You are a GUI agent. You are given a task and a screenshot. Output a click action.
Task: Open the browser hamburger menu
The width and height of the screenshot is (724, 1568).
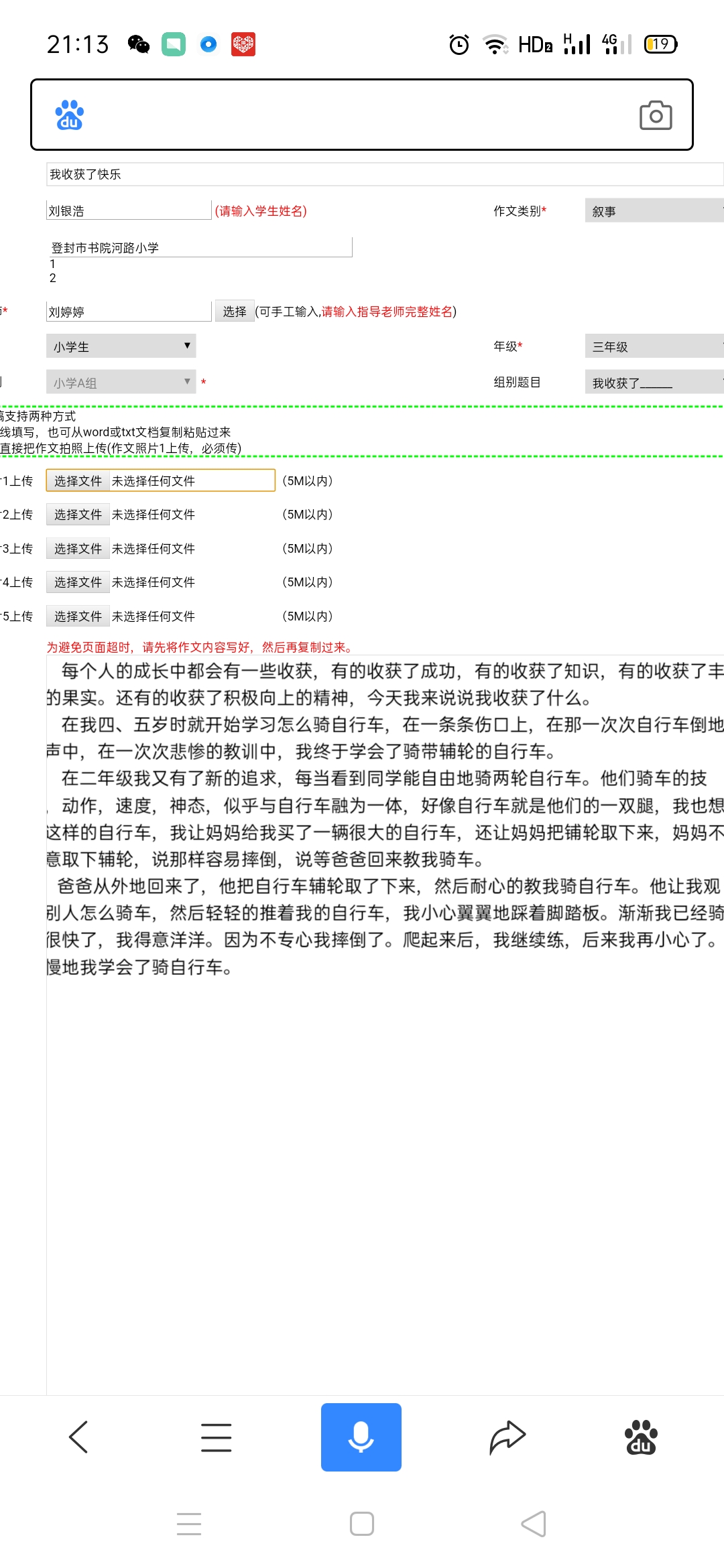click(x=216, y=1437)
